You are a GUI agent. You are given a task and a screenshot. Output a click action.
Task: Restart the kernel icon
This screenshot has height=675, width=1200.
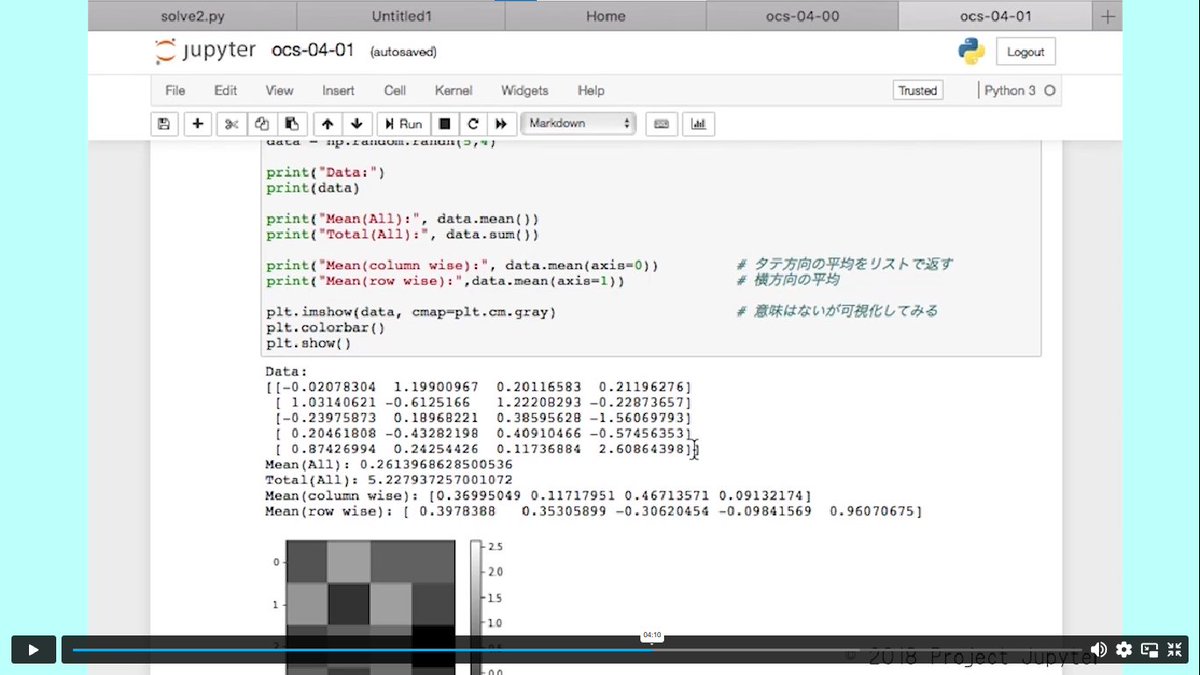473,124
